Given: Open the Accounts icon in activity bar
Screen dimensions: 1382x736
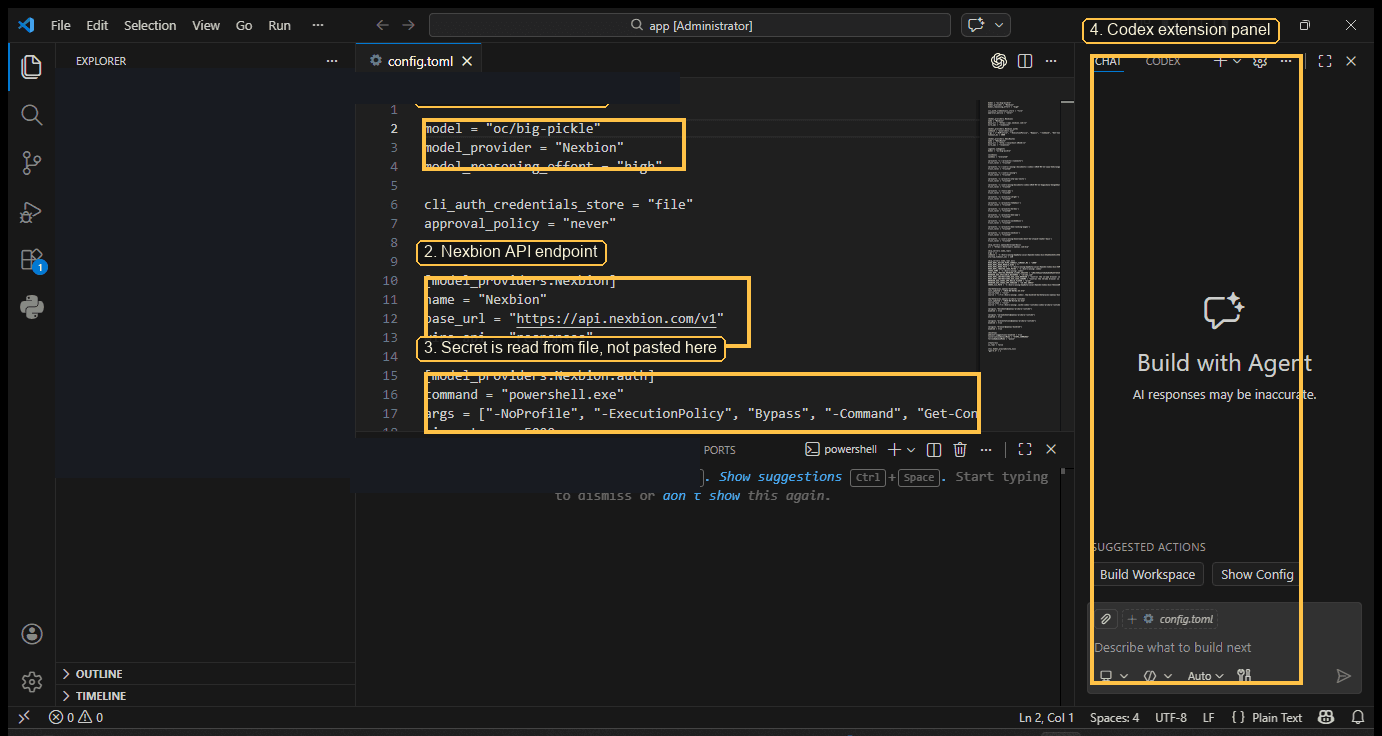Looking at the screenshot, I should click(x=31, y=634).
